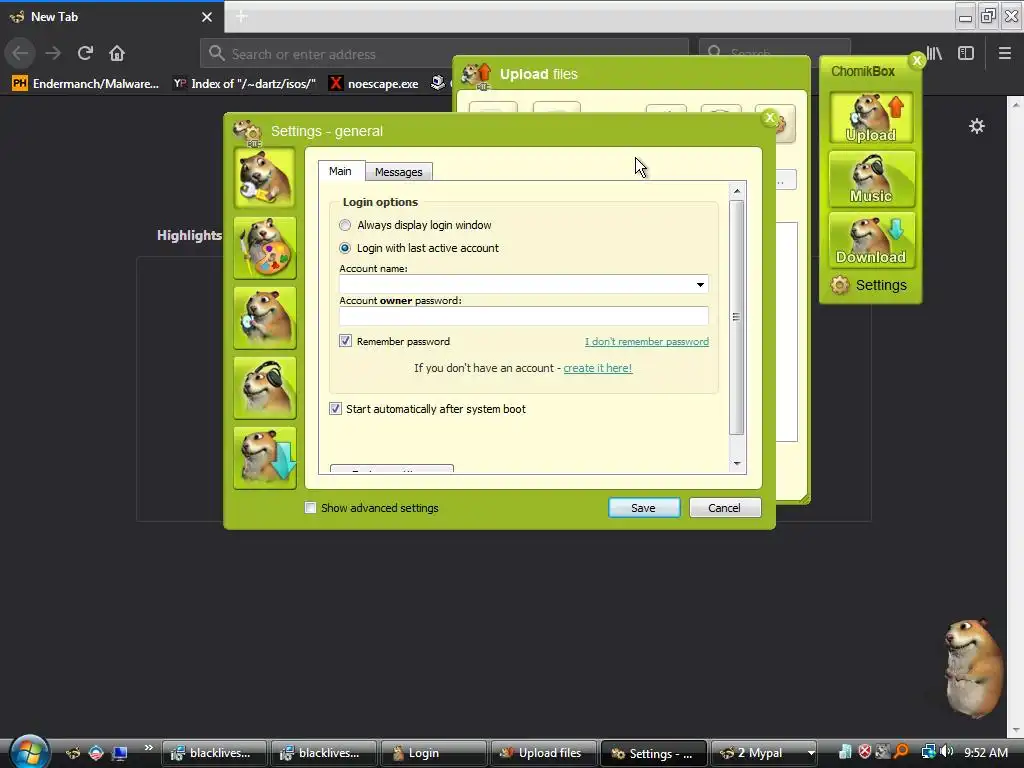Expand the Account name dropdown
This screenshot has width=1024, height=768.
(700, 284)
